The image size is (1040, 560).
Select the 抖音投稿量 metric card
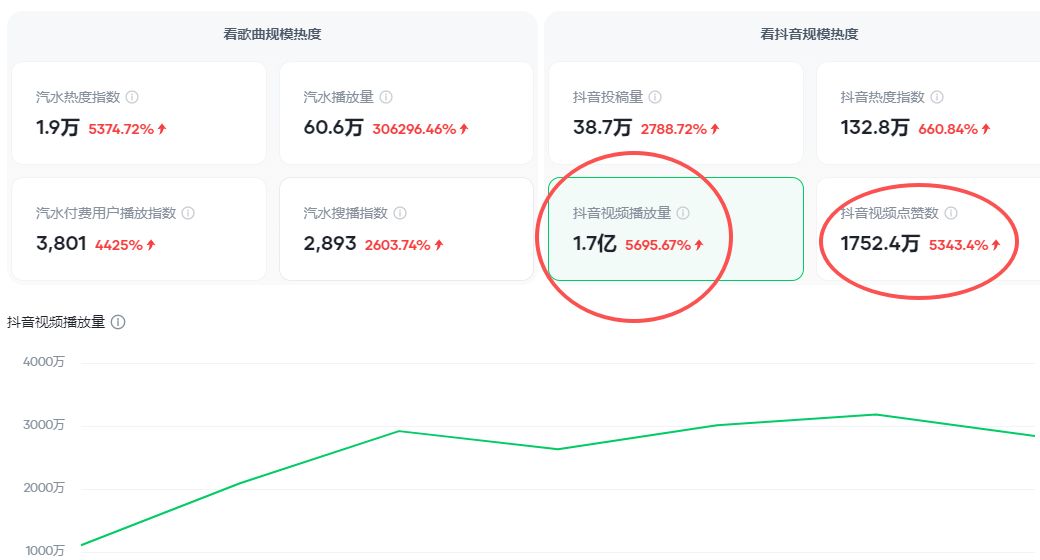click(x=676, y=113)
